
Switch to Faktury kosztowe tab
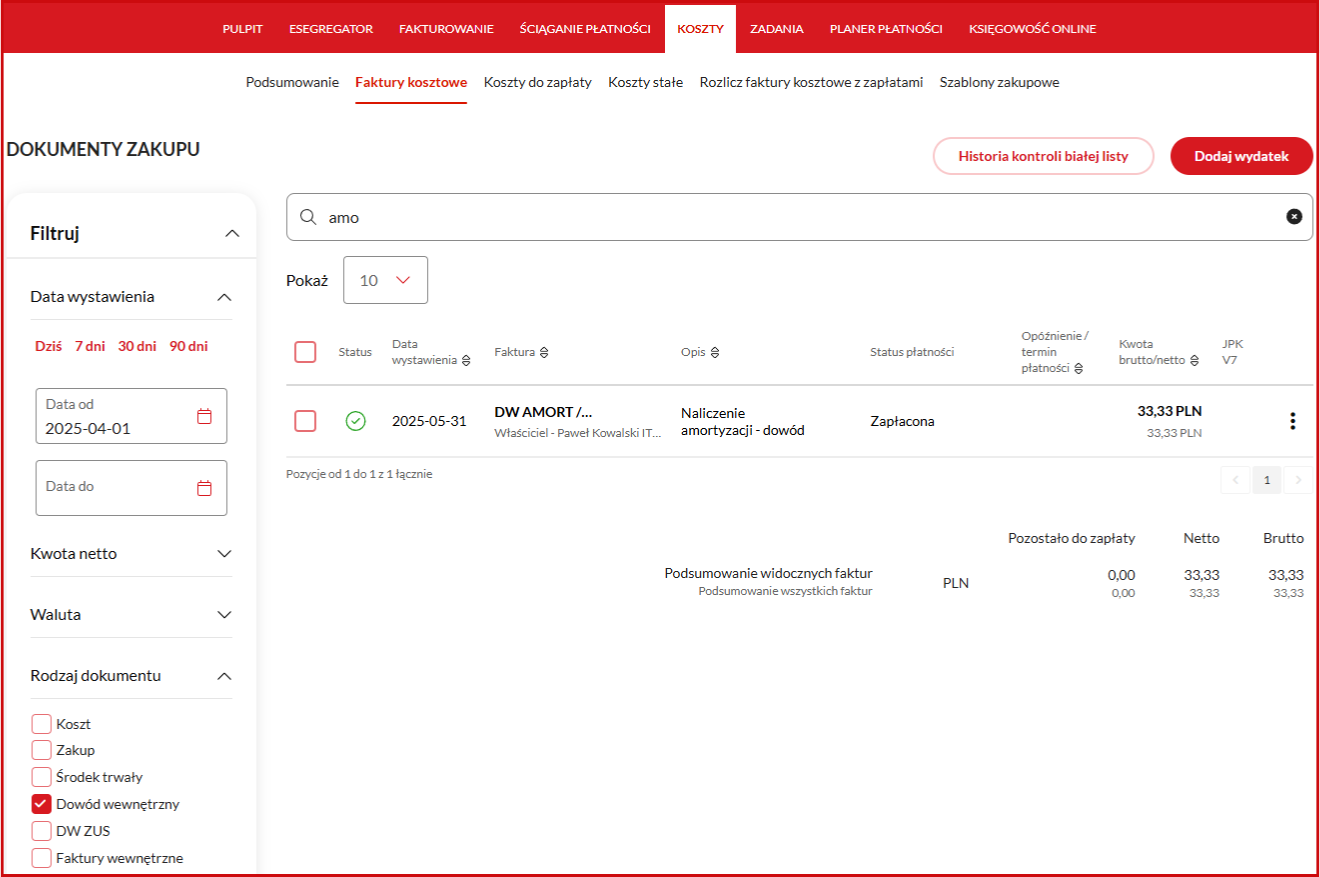pyautogui.click(x=411, y=83)
